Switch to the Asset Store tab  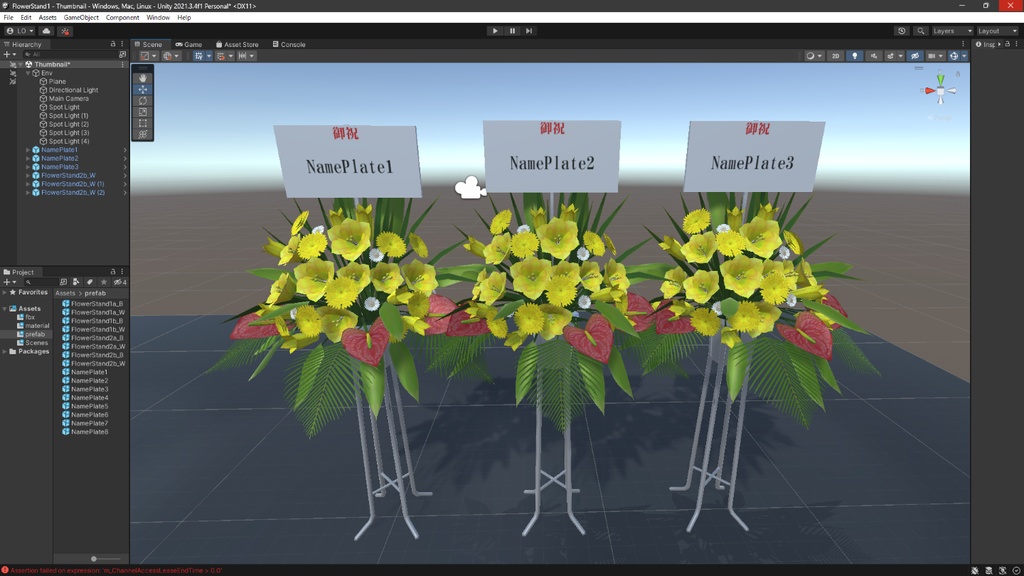237,44
